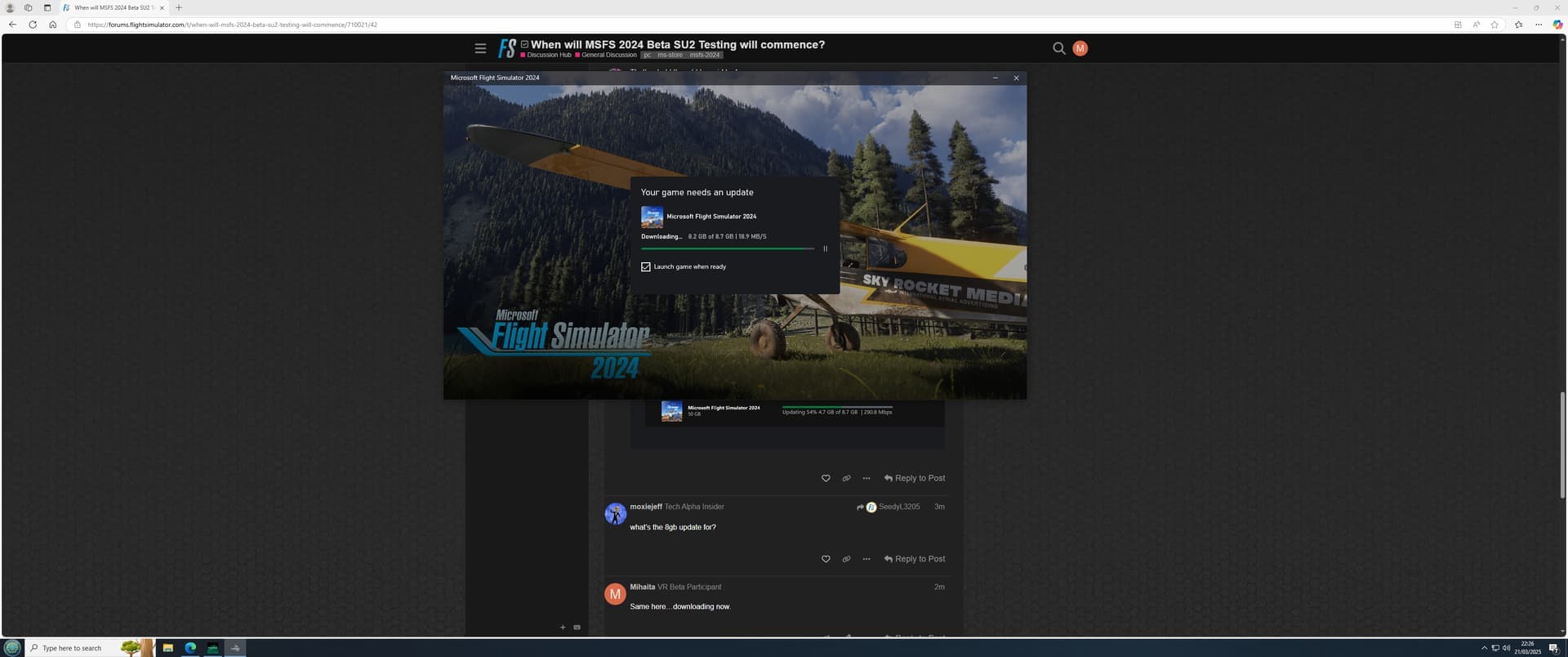The height and width of the screenshot is (657, 1568).
Task: Reply to moxiejeff's post
Action: pos(915,559)
